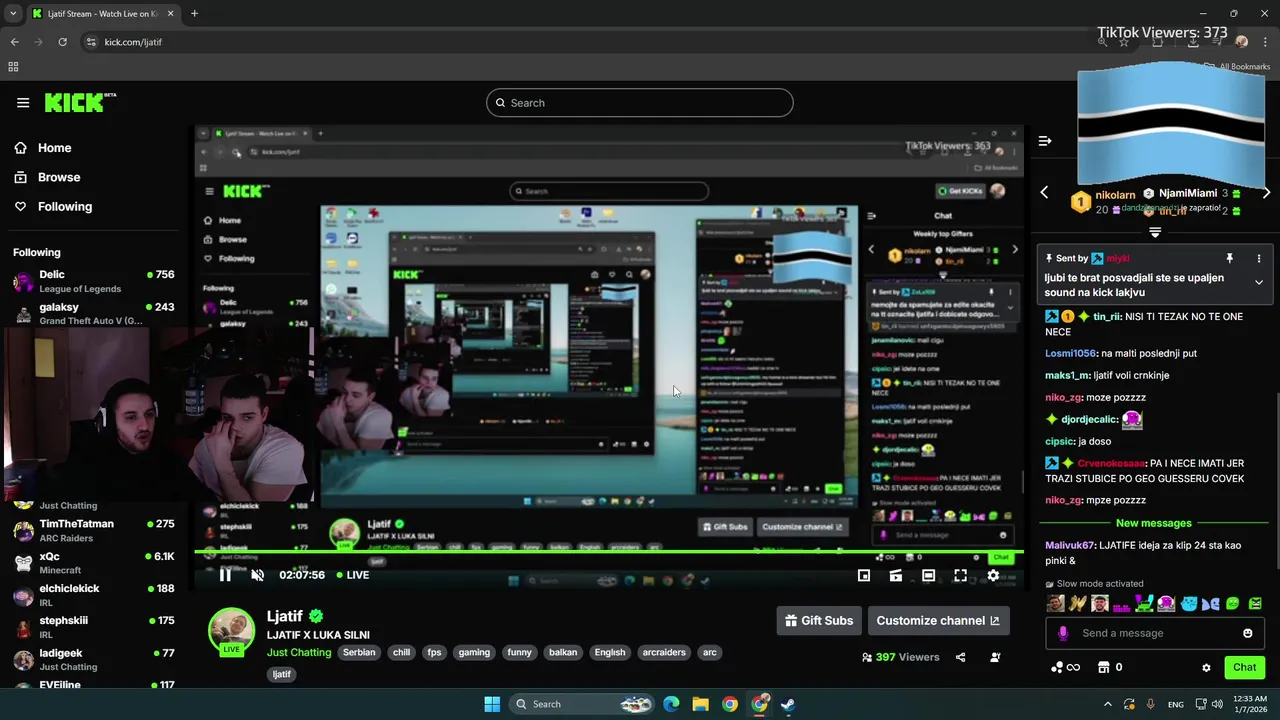Screen dimensions: 1280x720
Task: Open Delic channel in Following list
Action: click(x=93, y=281)
